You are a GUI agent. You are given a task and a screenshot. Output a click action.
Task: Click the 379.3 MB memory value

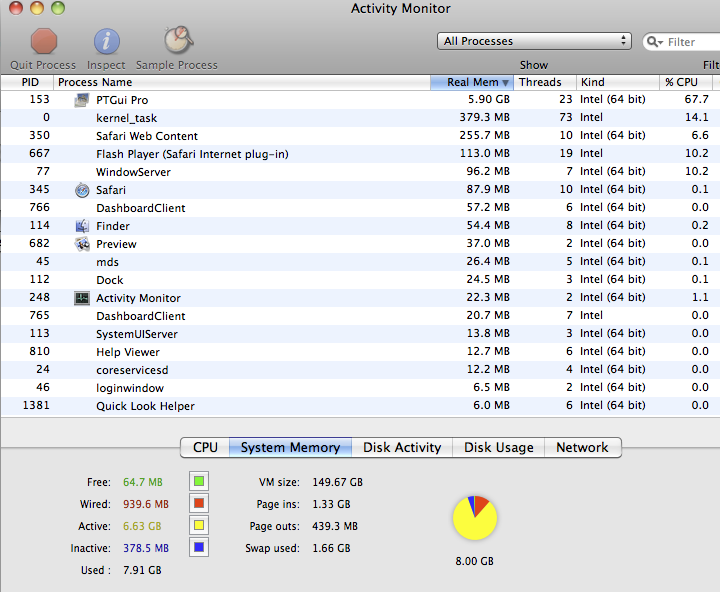tap(484, 117)
